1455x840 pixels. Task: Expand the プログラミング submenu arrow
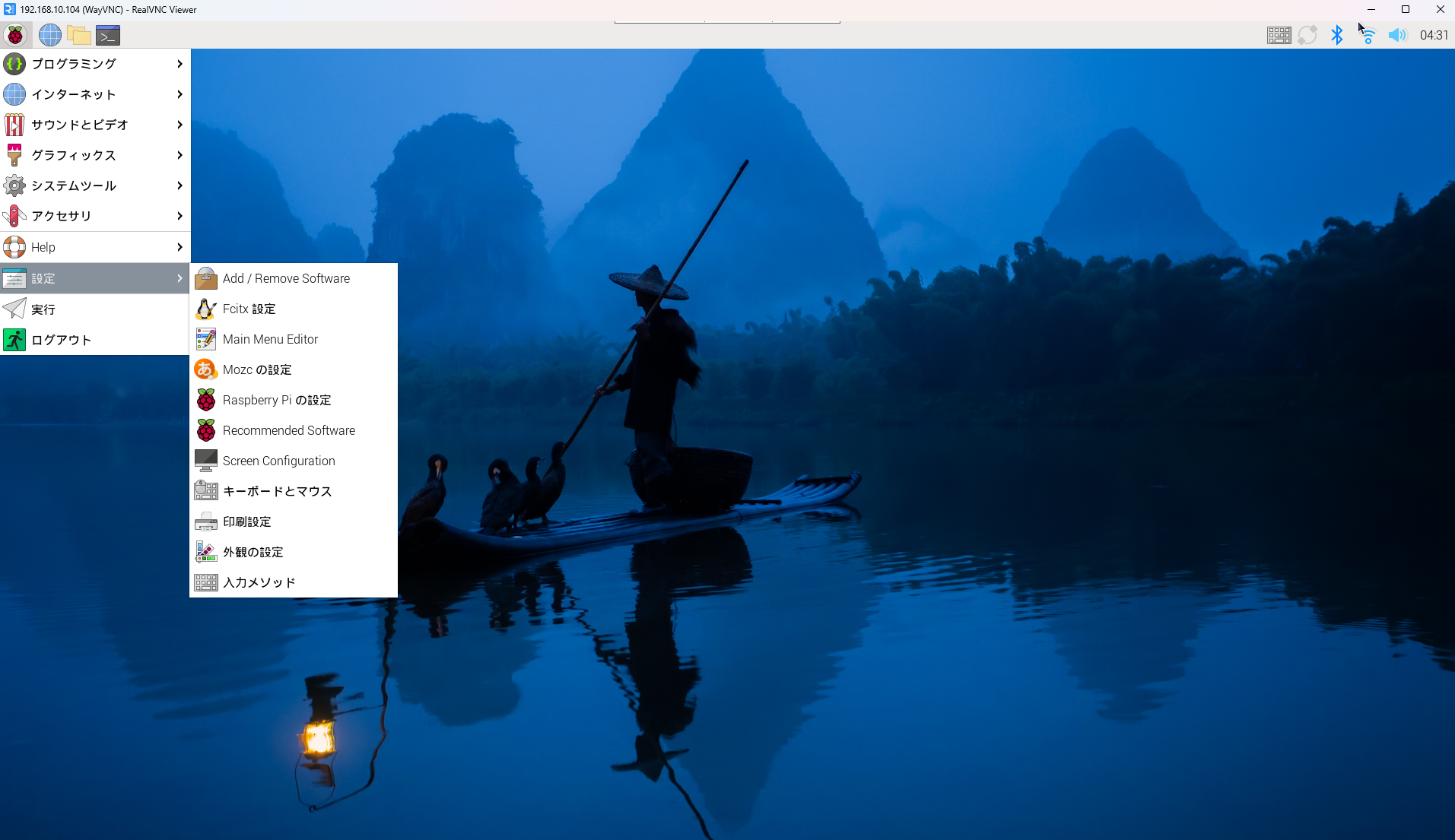pyautogui.click(x=179, y=64)
